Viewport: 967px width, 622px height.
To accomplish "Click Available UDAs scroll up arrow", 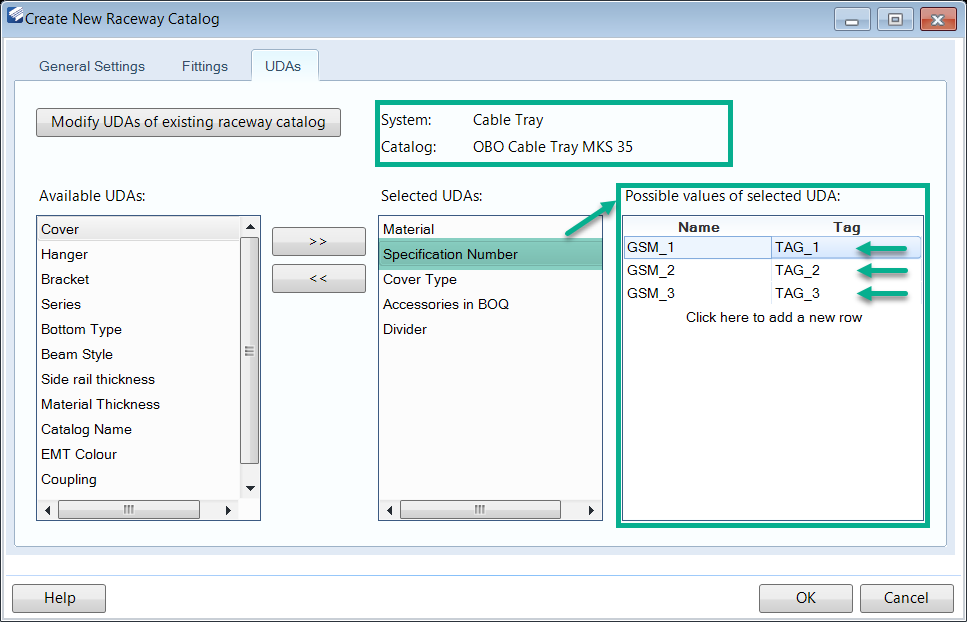I will 250,227.
